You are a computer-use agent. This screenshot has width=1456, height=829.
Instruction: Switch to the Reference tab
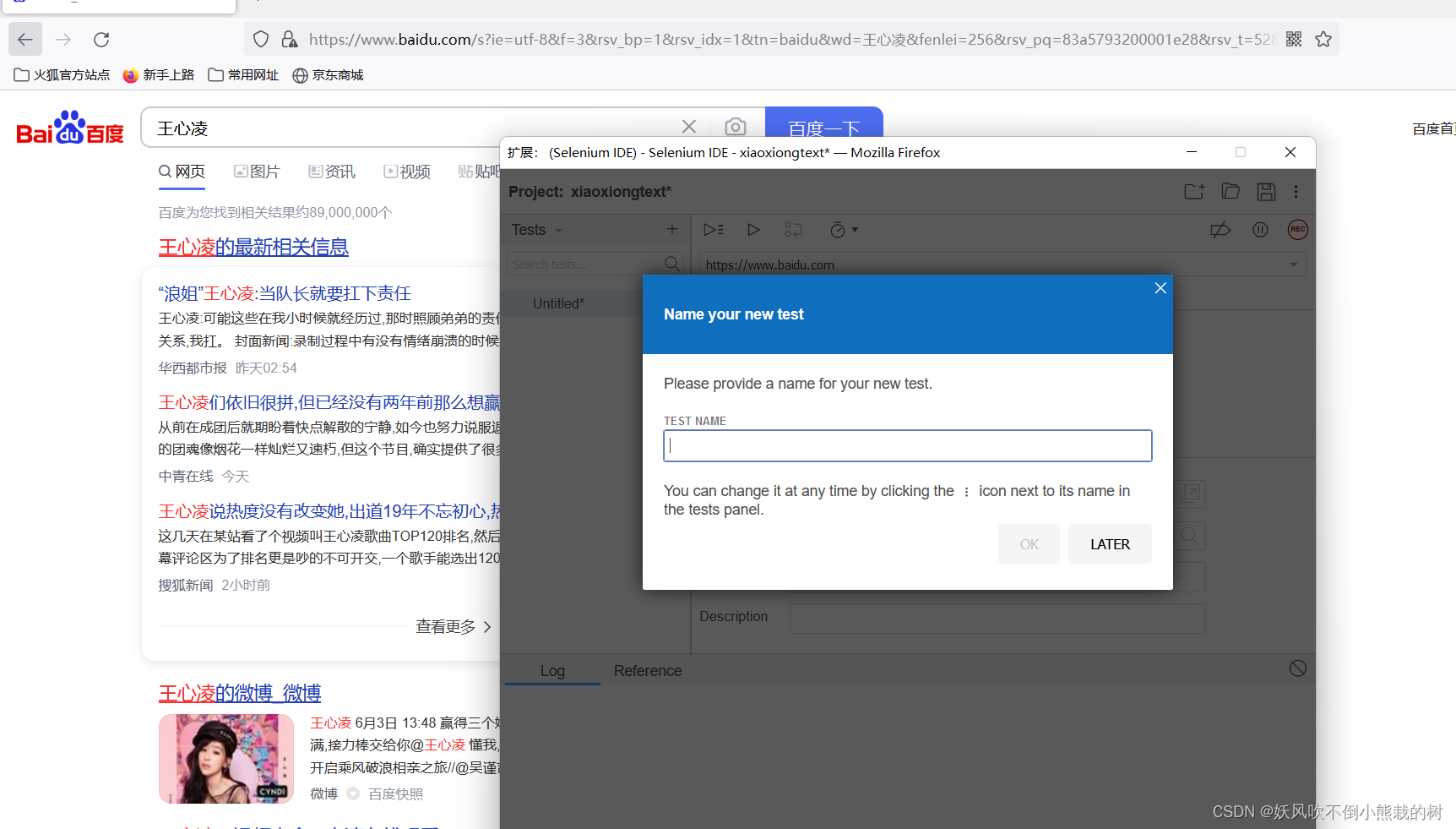click(x=648, y=670)
